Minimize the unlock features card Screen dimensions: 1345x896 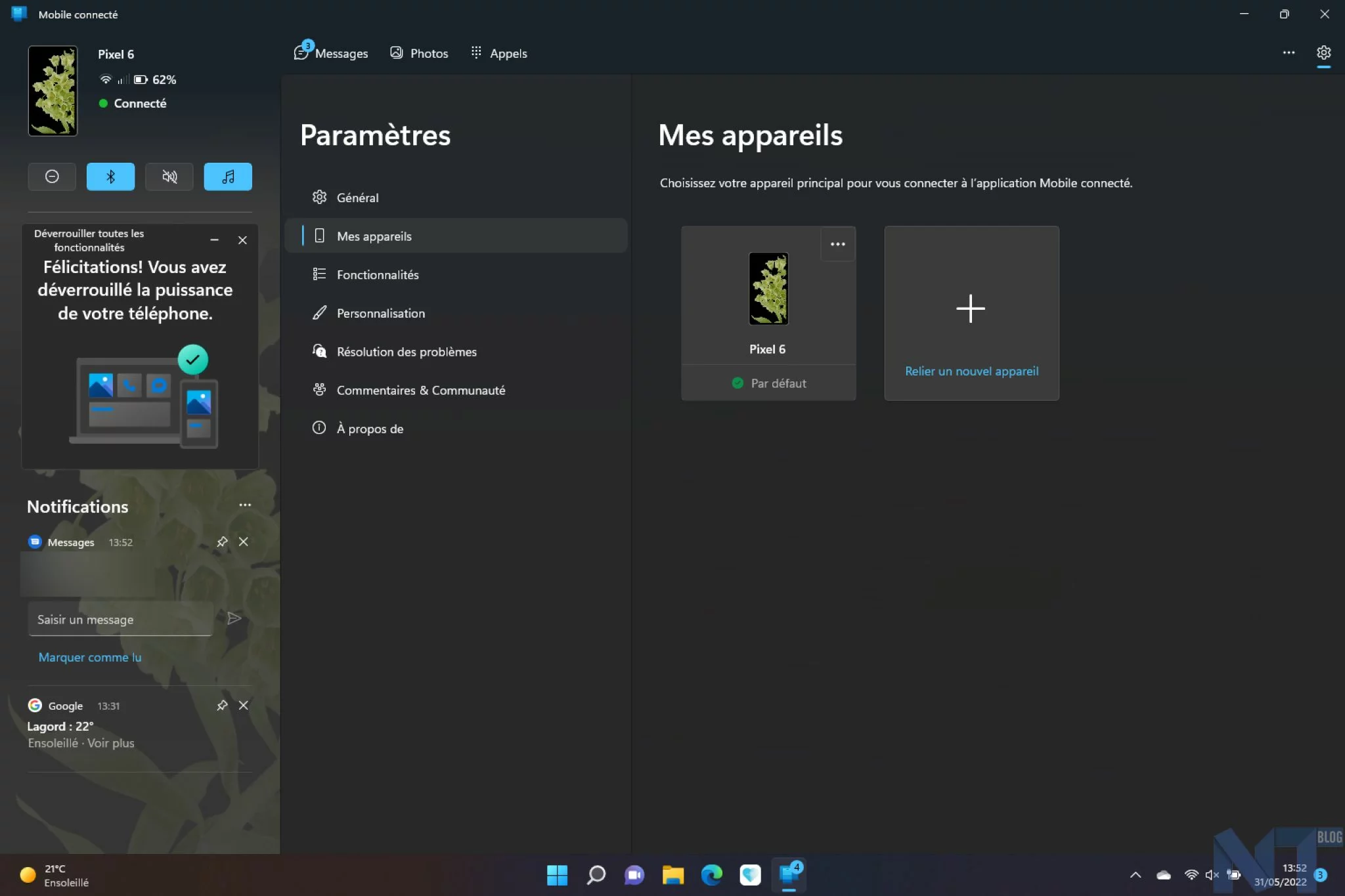(x=214, y=240)
